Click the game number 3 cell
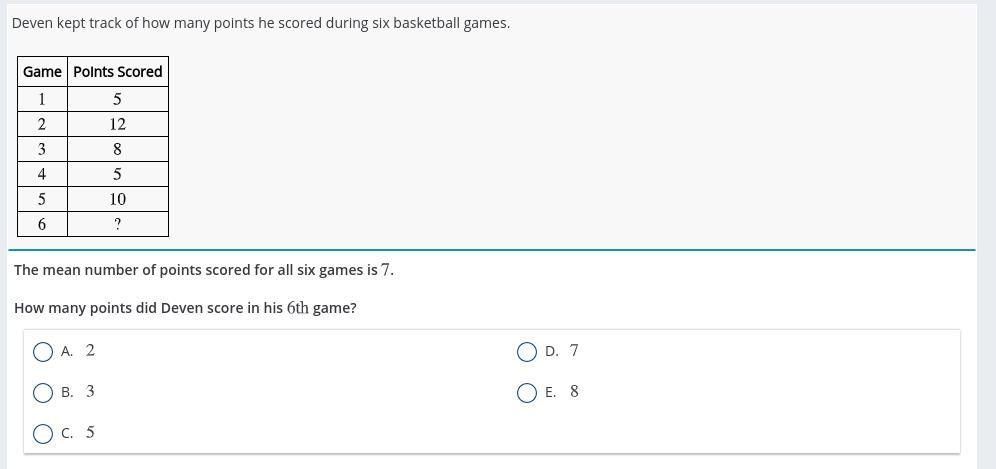996x469 pixels. [x=42, y=149]
